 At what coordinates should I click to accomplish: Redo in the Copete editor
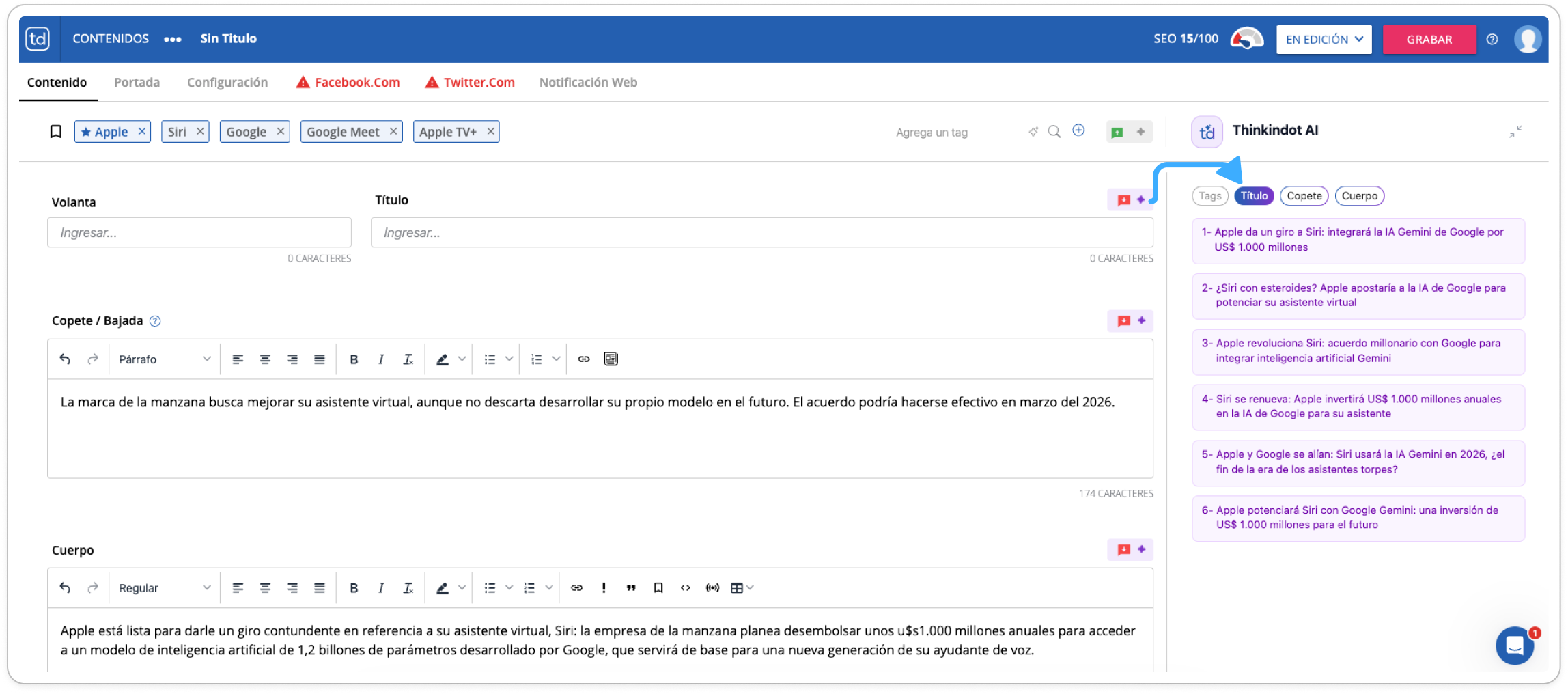pos(93,359)
